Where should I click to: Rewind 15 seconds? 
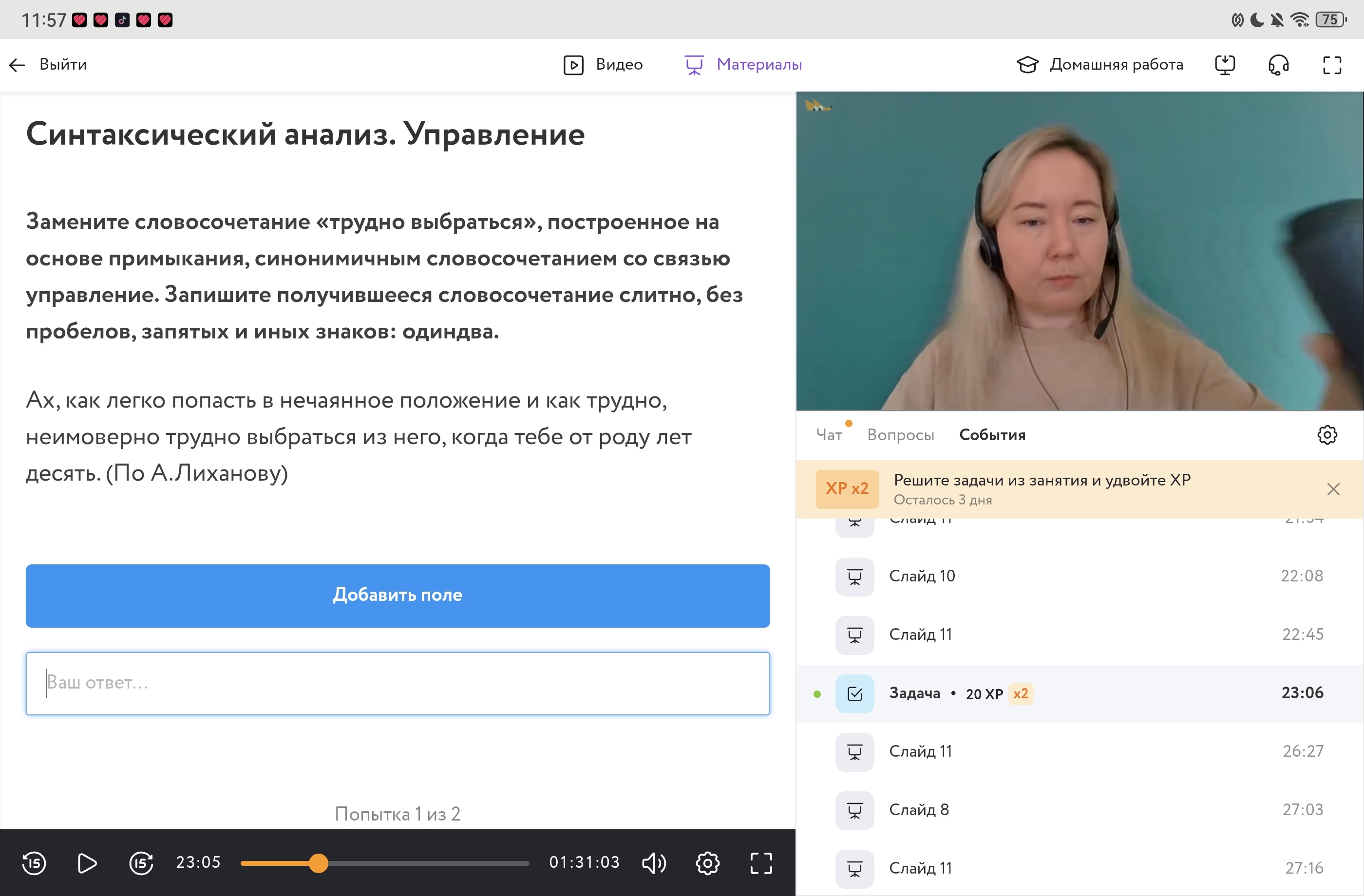34,863
